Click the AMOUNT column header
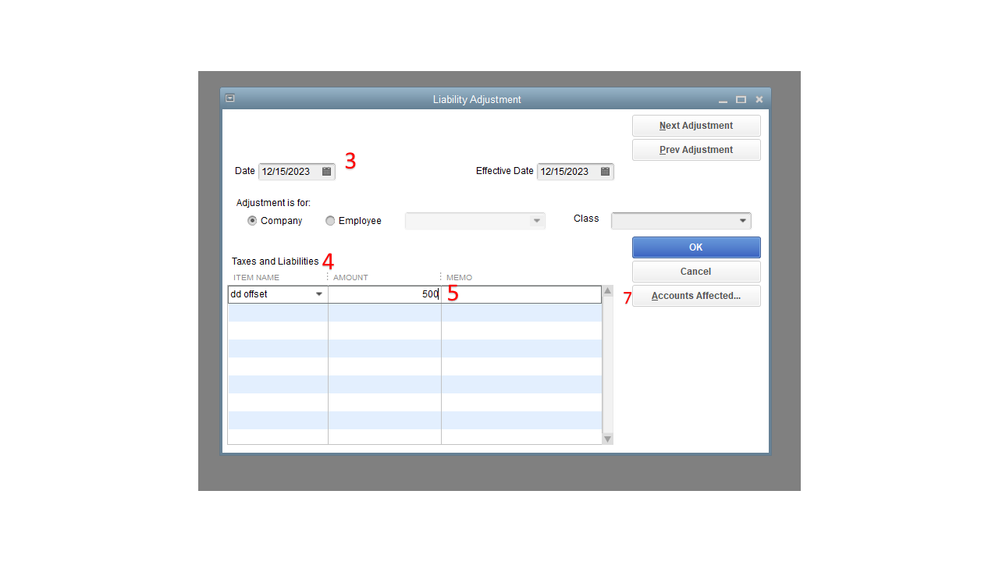 click(x=350, y=277)
